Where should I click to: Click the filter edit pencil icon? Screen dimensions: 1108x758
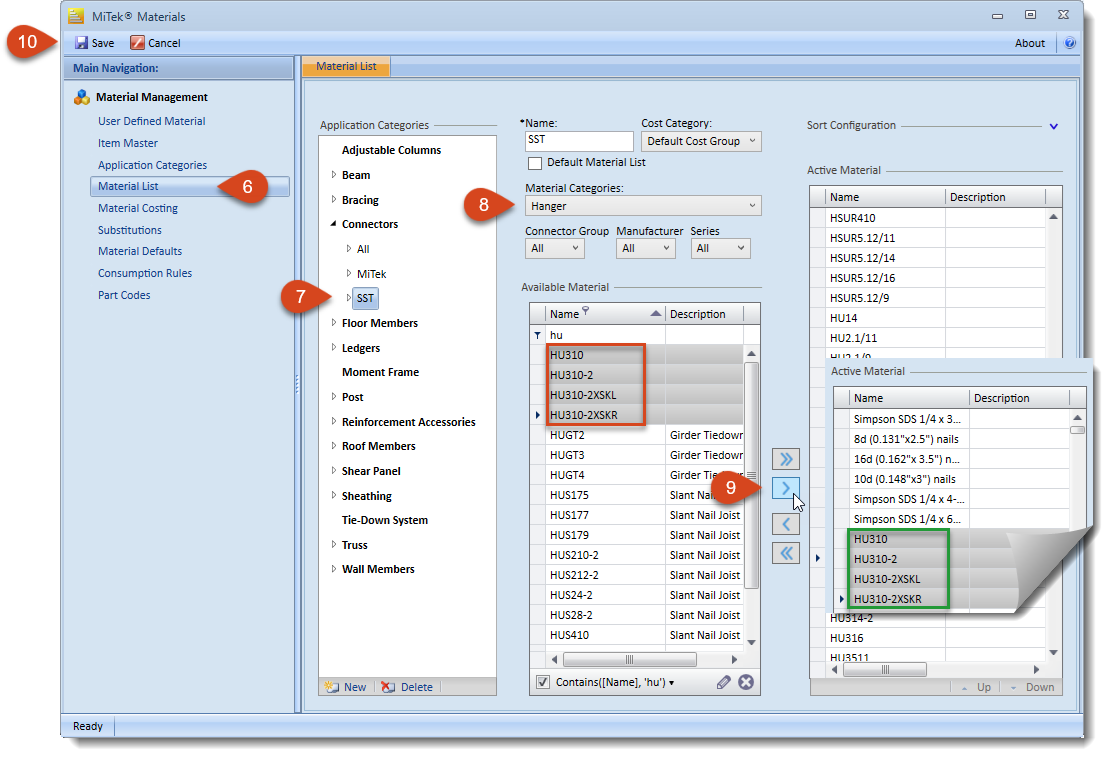(724, 682)
